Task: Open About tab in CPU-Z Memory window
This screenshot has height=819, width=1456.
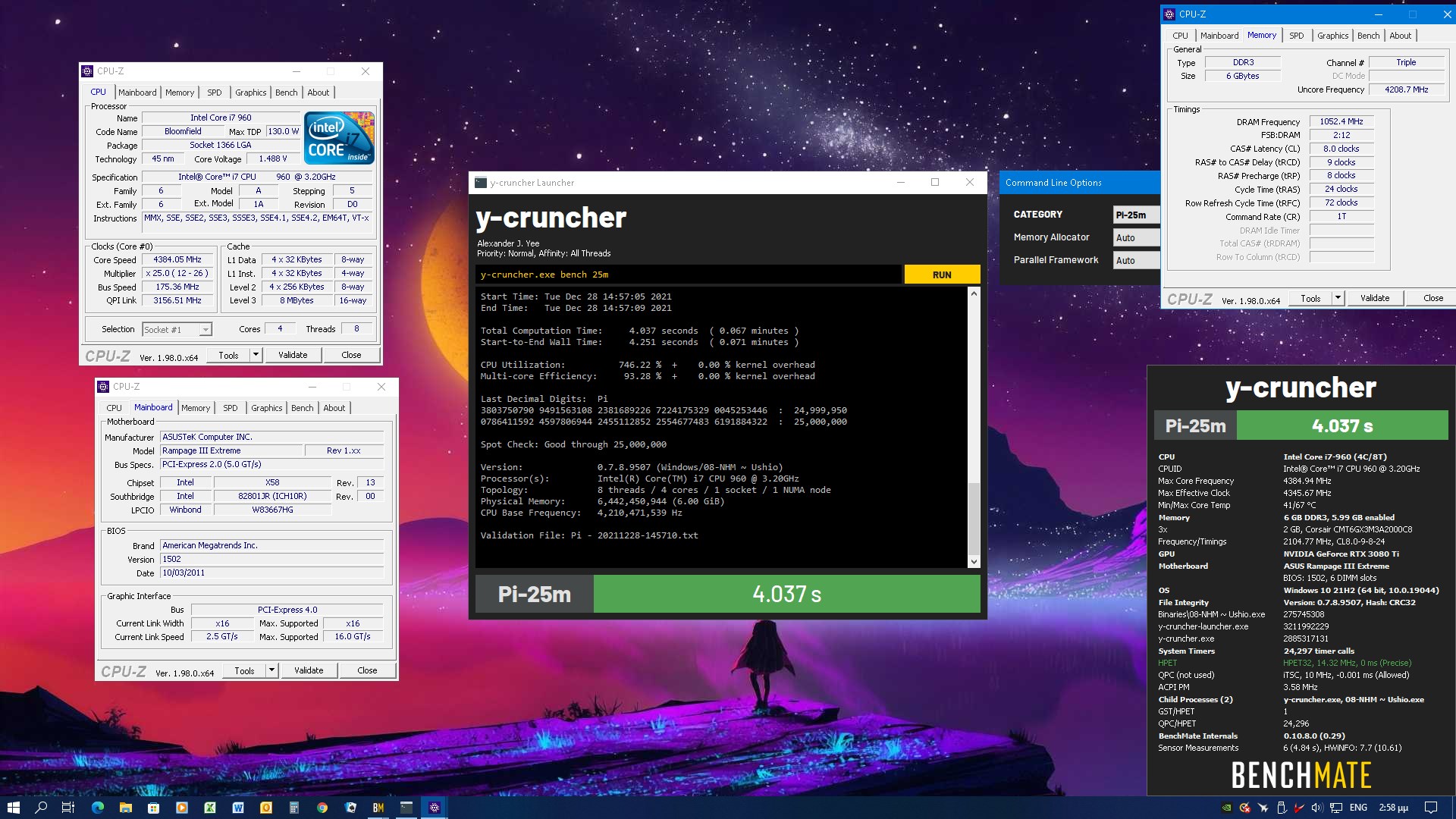Action: coord(1400,36)
